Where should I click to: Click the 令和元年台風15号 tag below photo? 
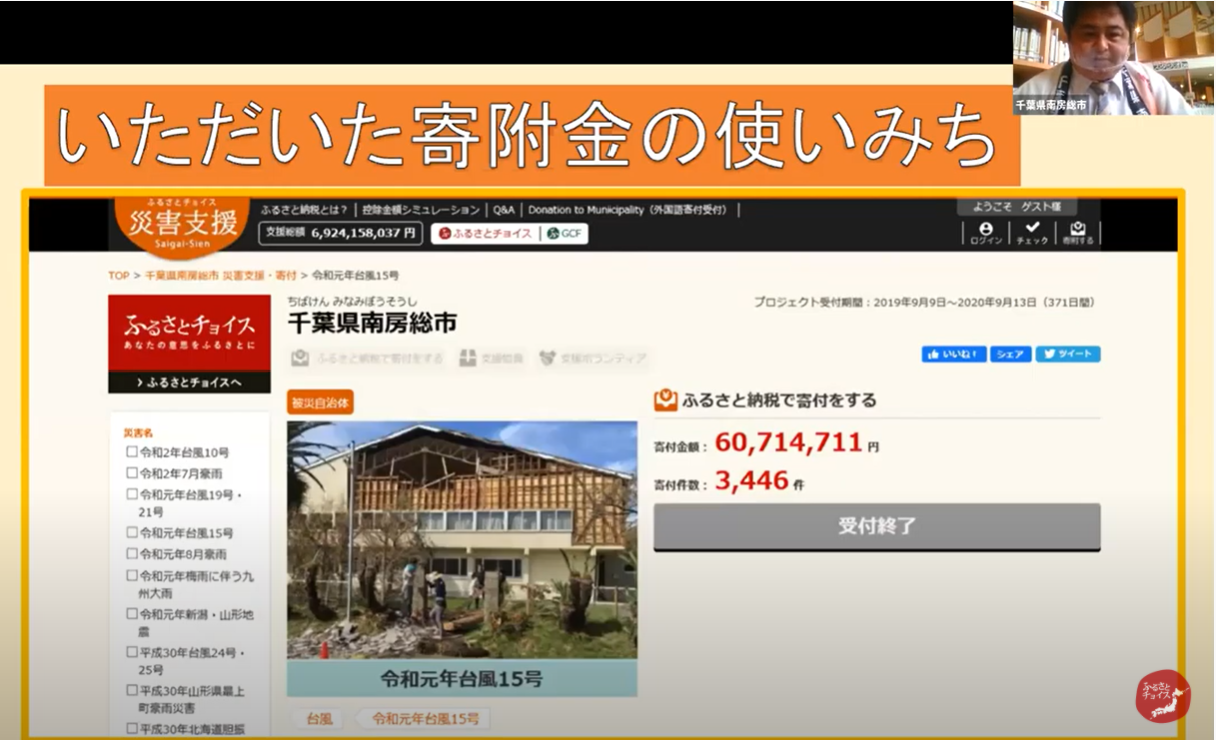coord(425,718)
